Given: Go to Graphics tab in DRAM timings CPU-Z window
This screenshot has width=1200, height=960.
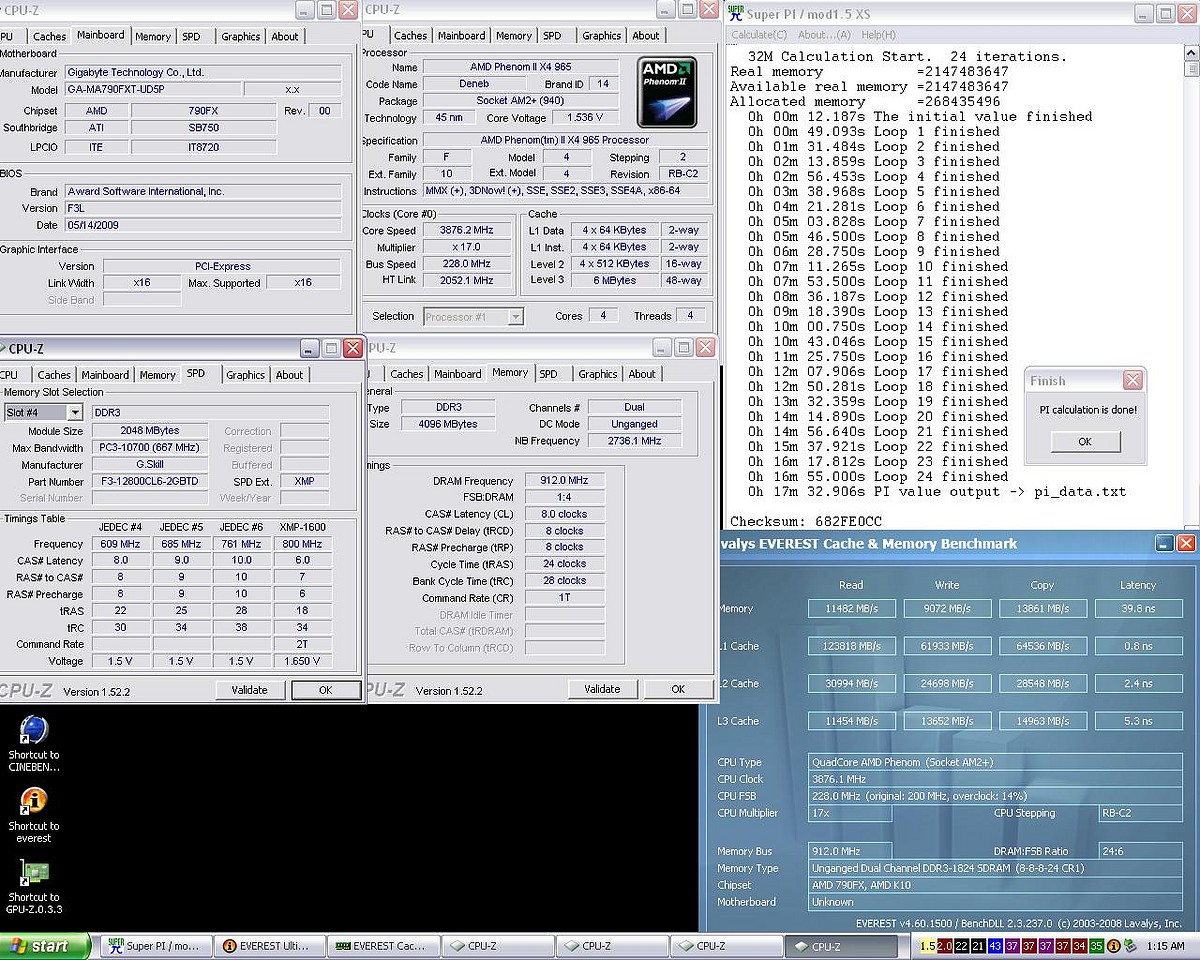Looking at the screenshot, I should click(598, 374).
